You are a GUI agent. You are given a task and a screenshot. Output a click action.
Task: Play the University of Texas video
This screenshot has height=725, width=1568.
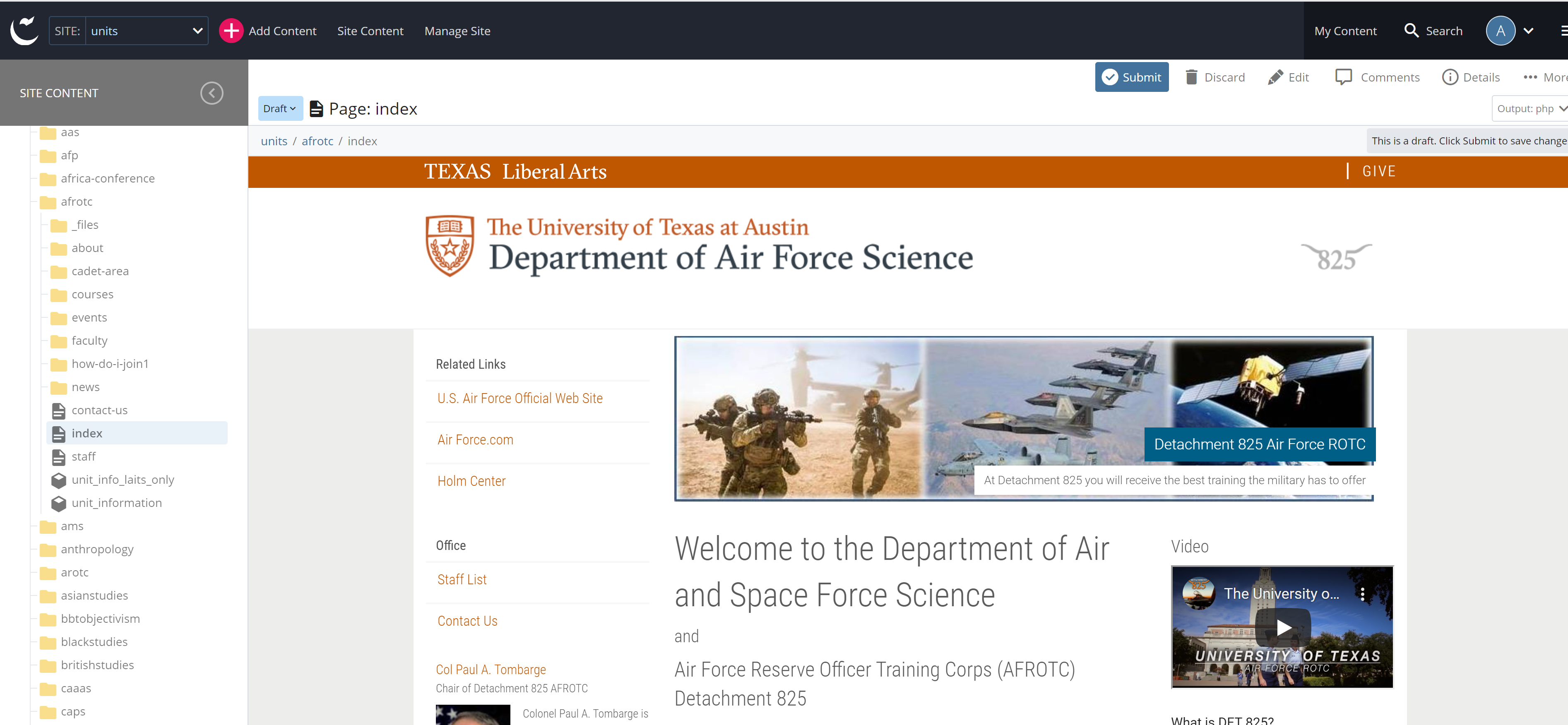pos(1283,628)
